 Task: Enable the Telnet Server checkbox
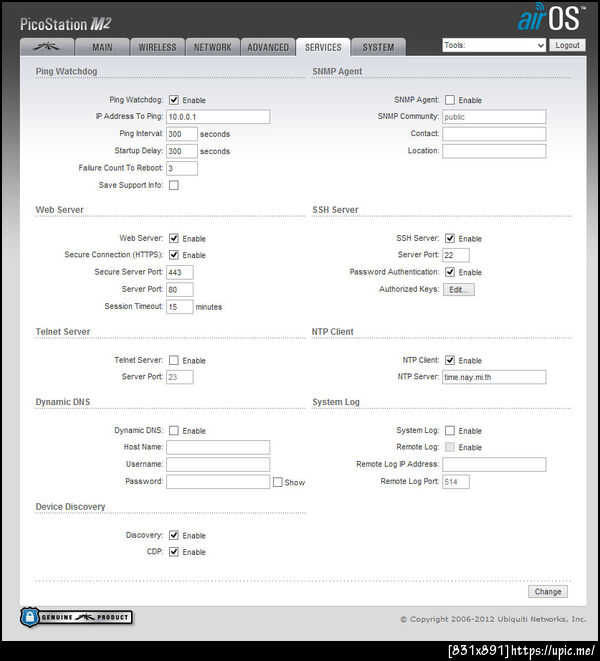click(x=174, y=360)
